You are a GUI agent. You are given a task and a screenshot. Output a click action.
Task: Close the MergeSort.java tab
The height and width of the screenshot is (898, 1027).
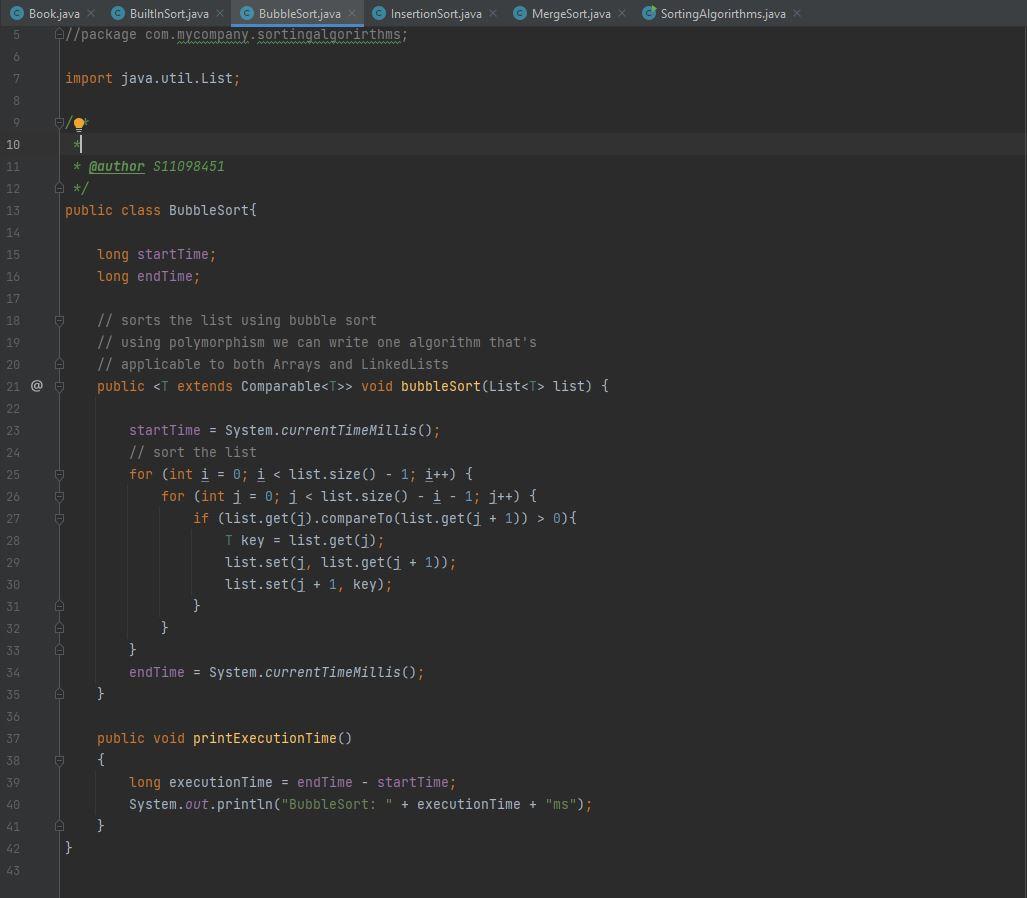tap(622, 13)
